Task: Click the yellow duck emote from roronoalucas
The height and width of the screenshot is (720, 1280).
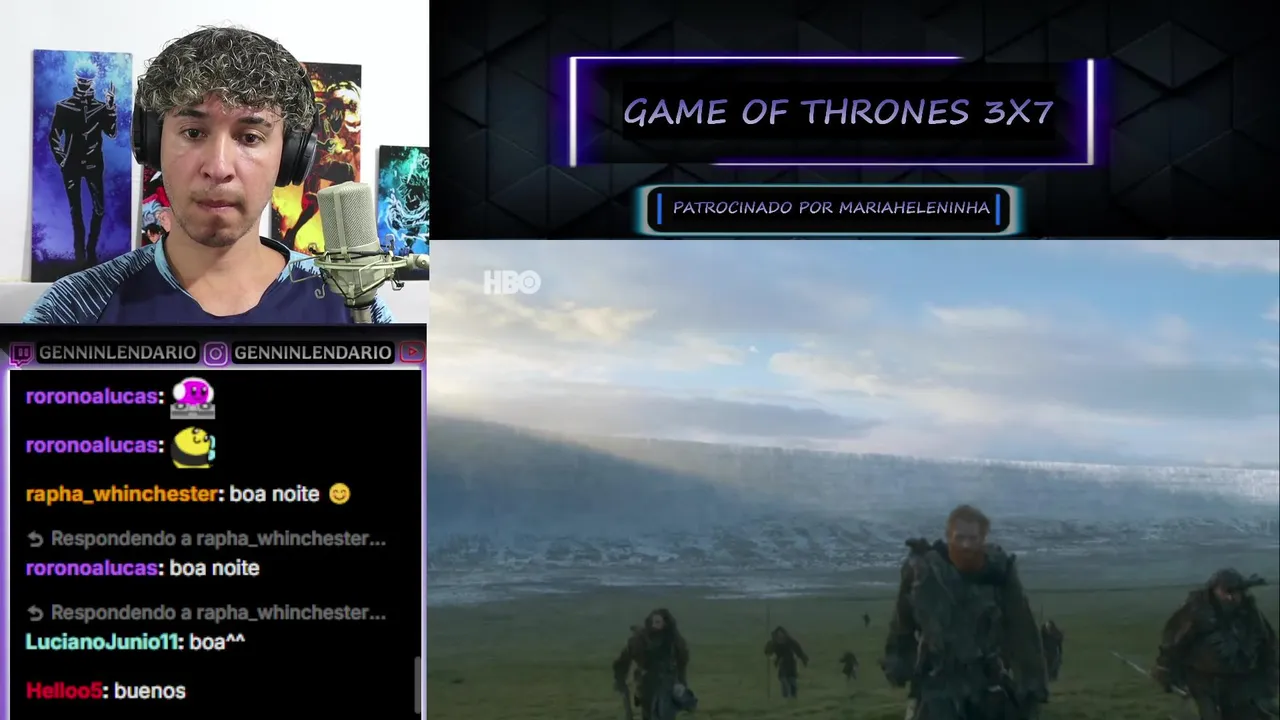Action: [x=192, y=446]
